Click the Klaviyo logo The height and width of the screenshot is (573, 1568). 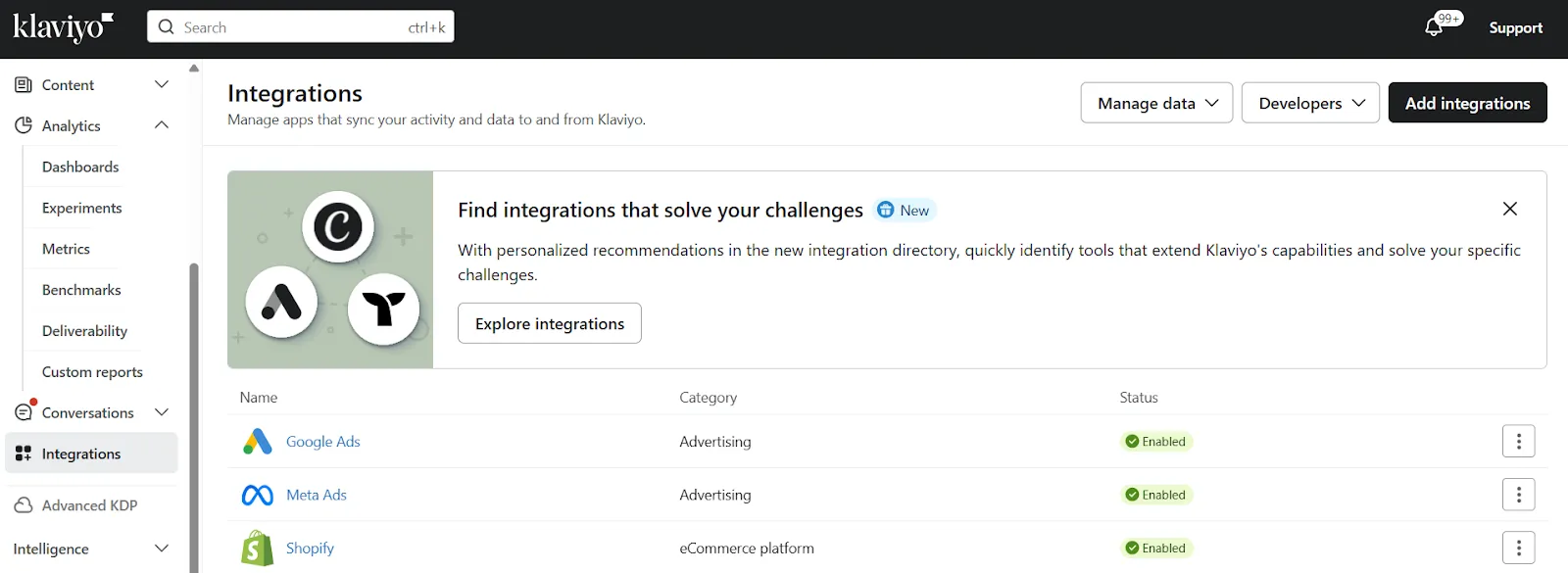point(63,27)
